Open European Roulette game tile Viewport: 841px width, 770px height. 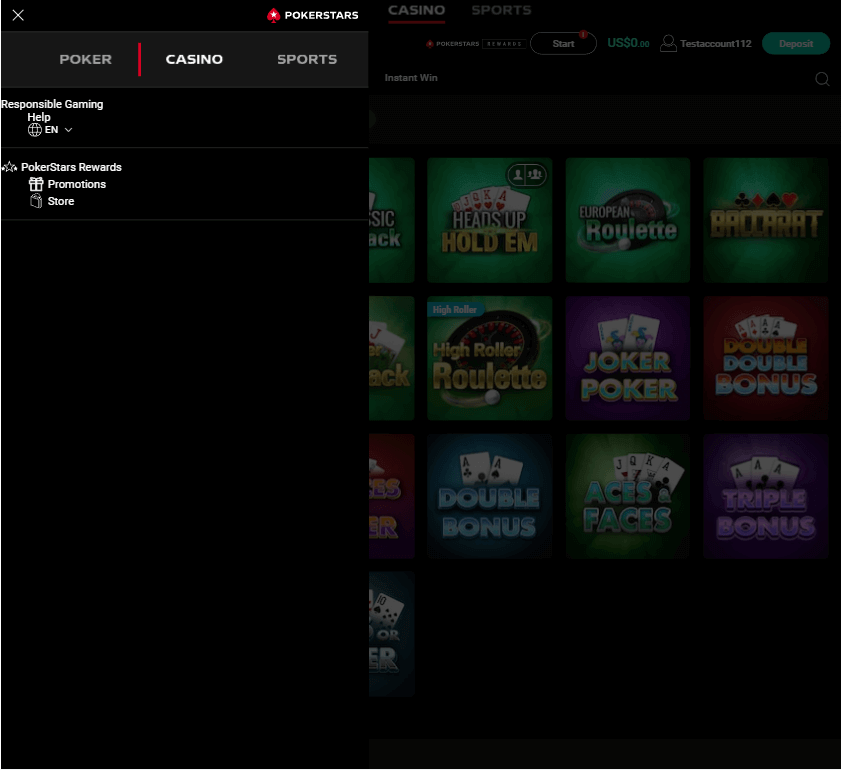click(628, 220)
